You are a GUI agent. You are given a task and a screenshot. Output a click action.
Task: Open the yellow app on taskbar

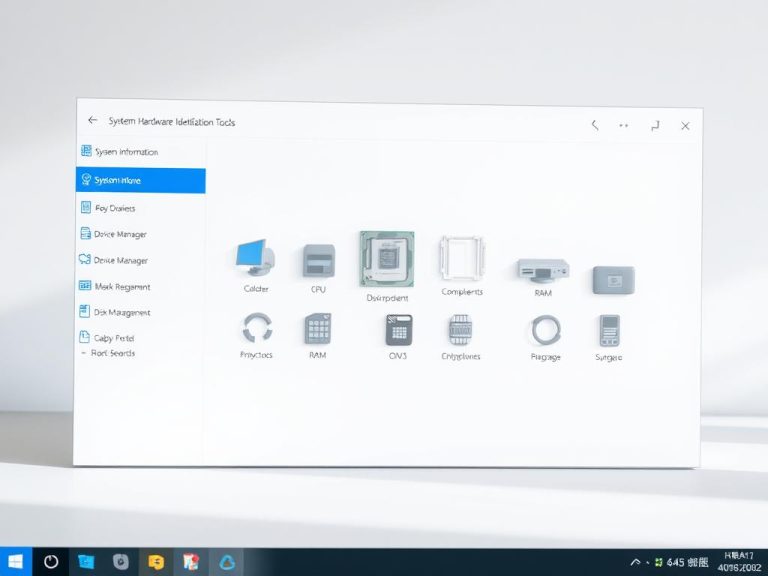(x=156, y=562)
